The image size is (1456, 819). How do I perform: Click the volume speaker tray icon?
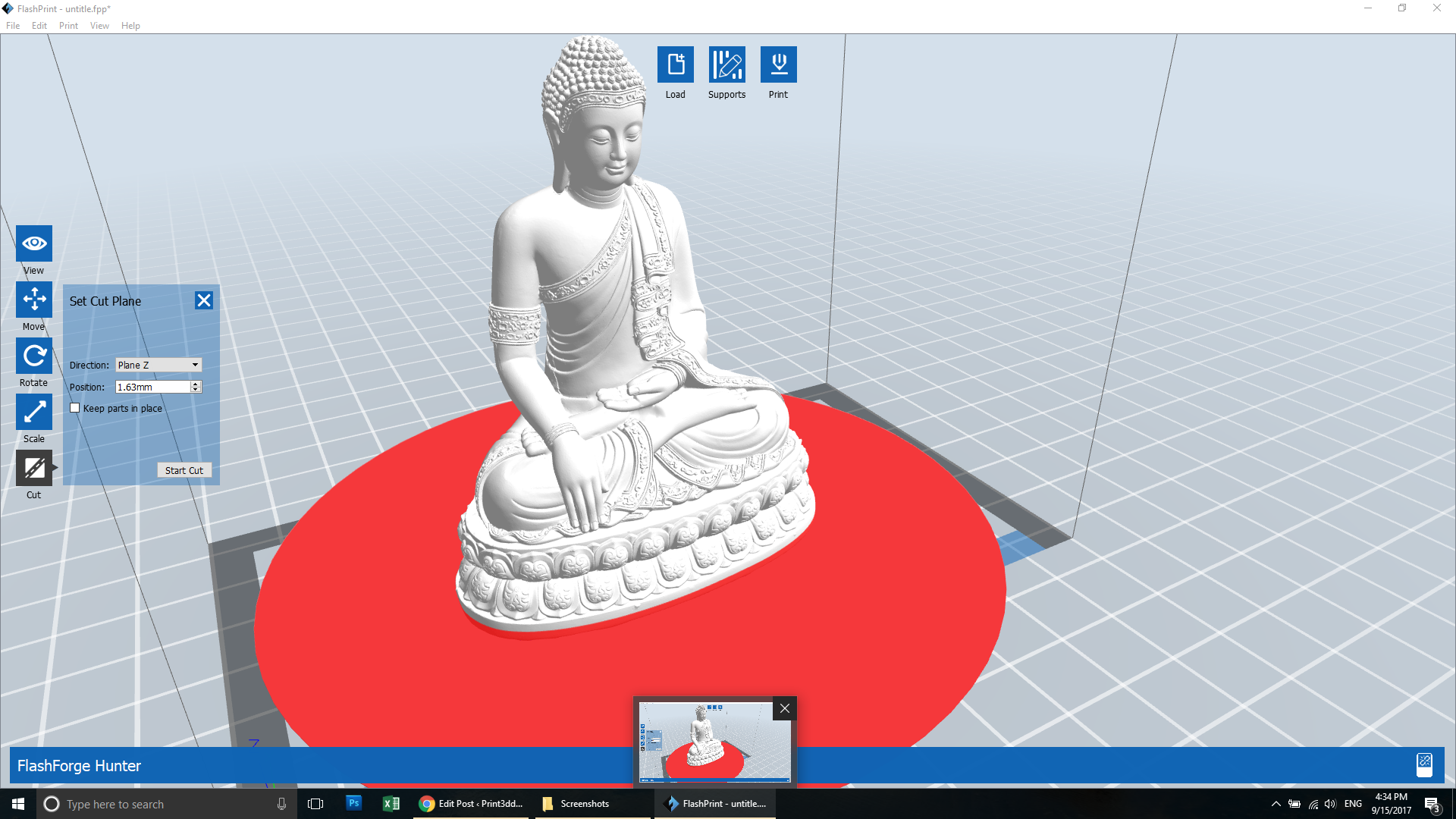tap(1330, 804)
